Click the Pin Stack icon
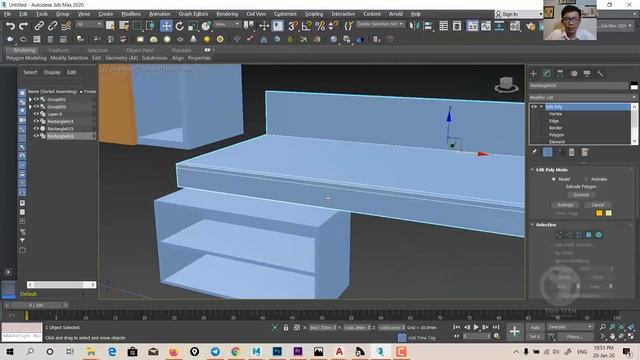The width and height of the screenshot is (640, 360). [534, 152]
